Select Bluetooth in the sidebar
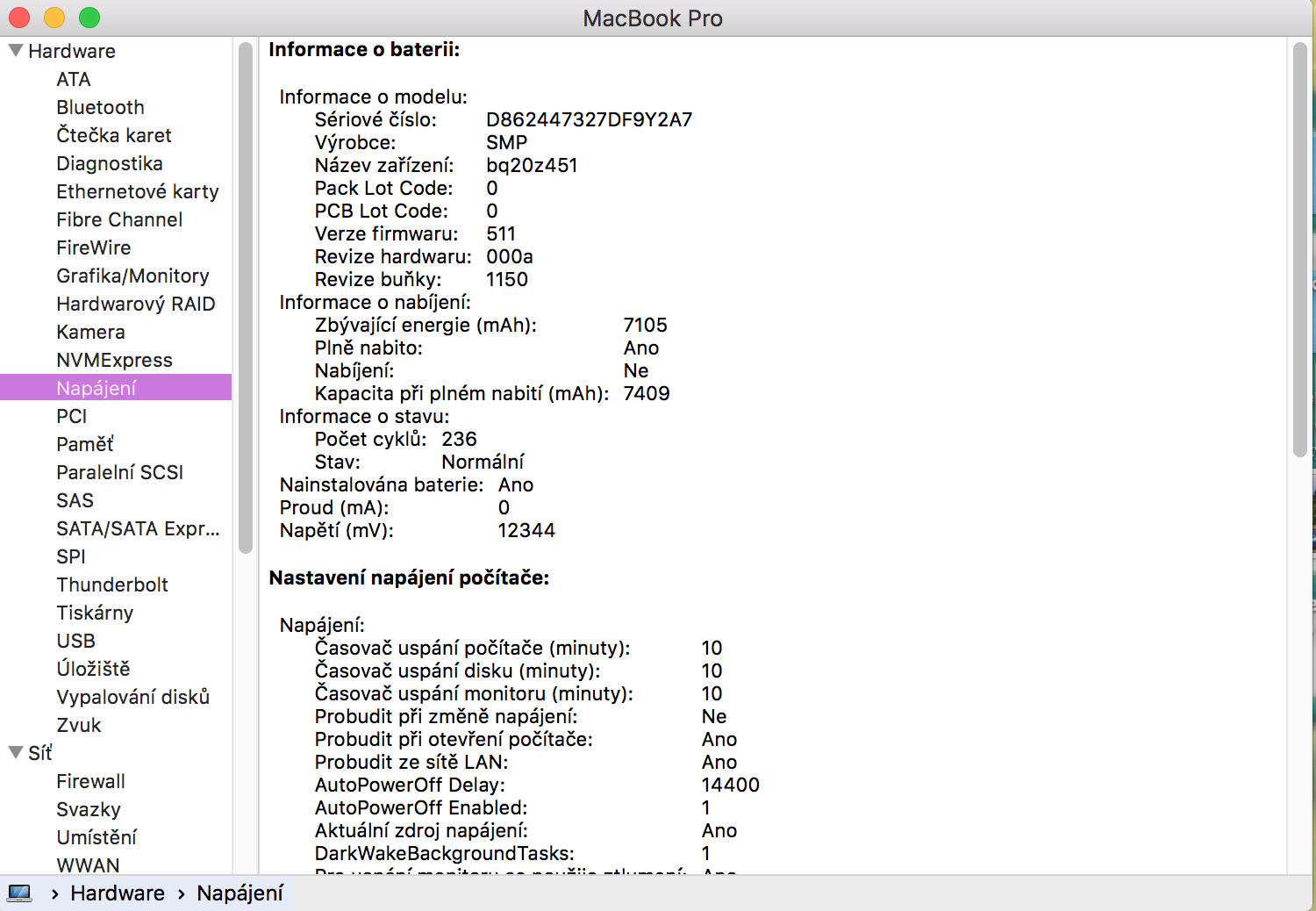1316x911 pixels. pos(100,107)
